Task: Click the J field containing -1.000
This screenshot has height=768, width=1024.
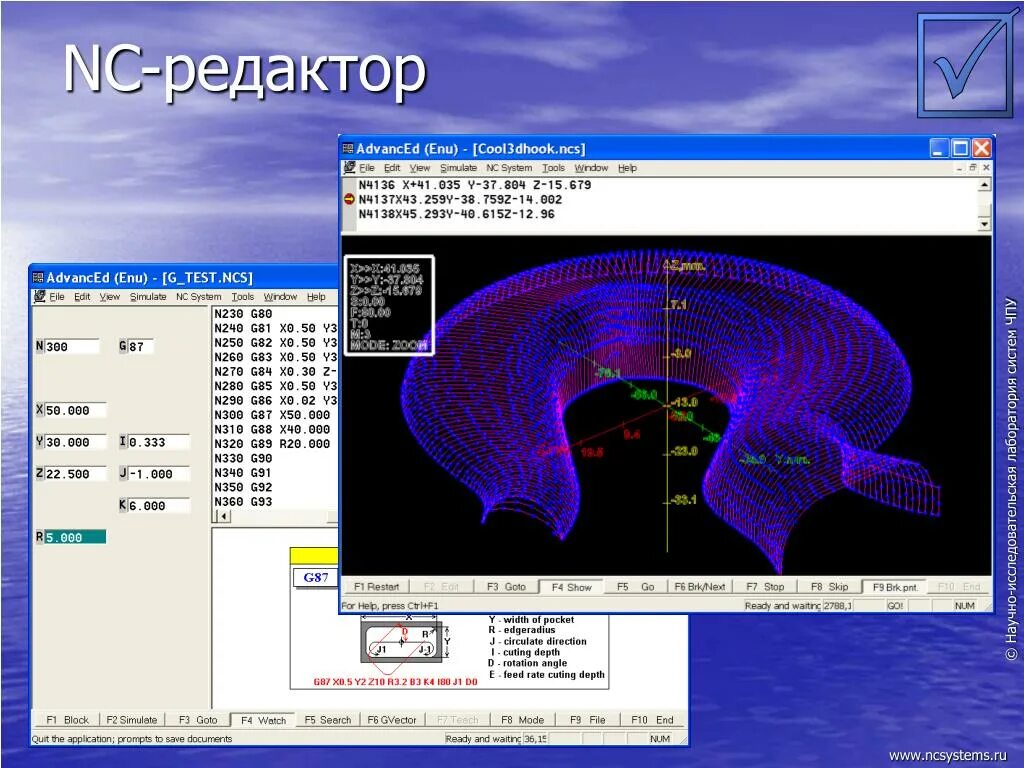Action: click(158, 474)
